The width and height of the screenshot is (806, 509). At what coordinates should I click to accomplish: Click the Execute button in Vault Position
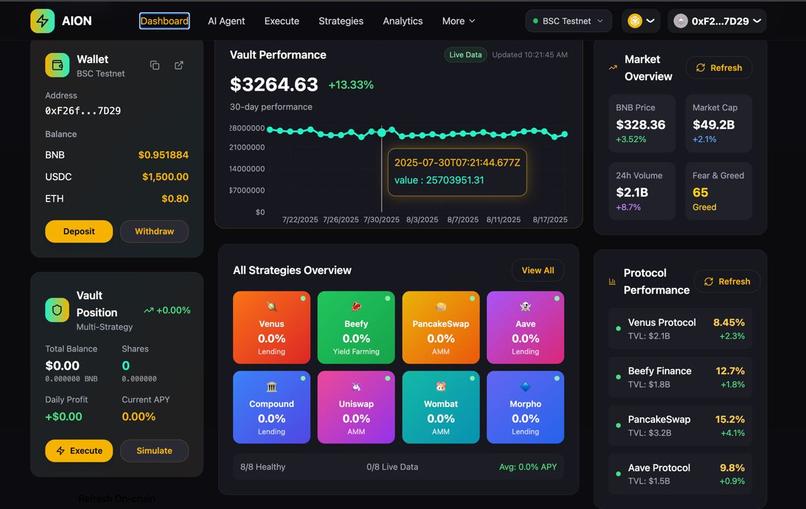tap(79, 450)
